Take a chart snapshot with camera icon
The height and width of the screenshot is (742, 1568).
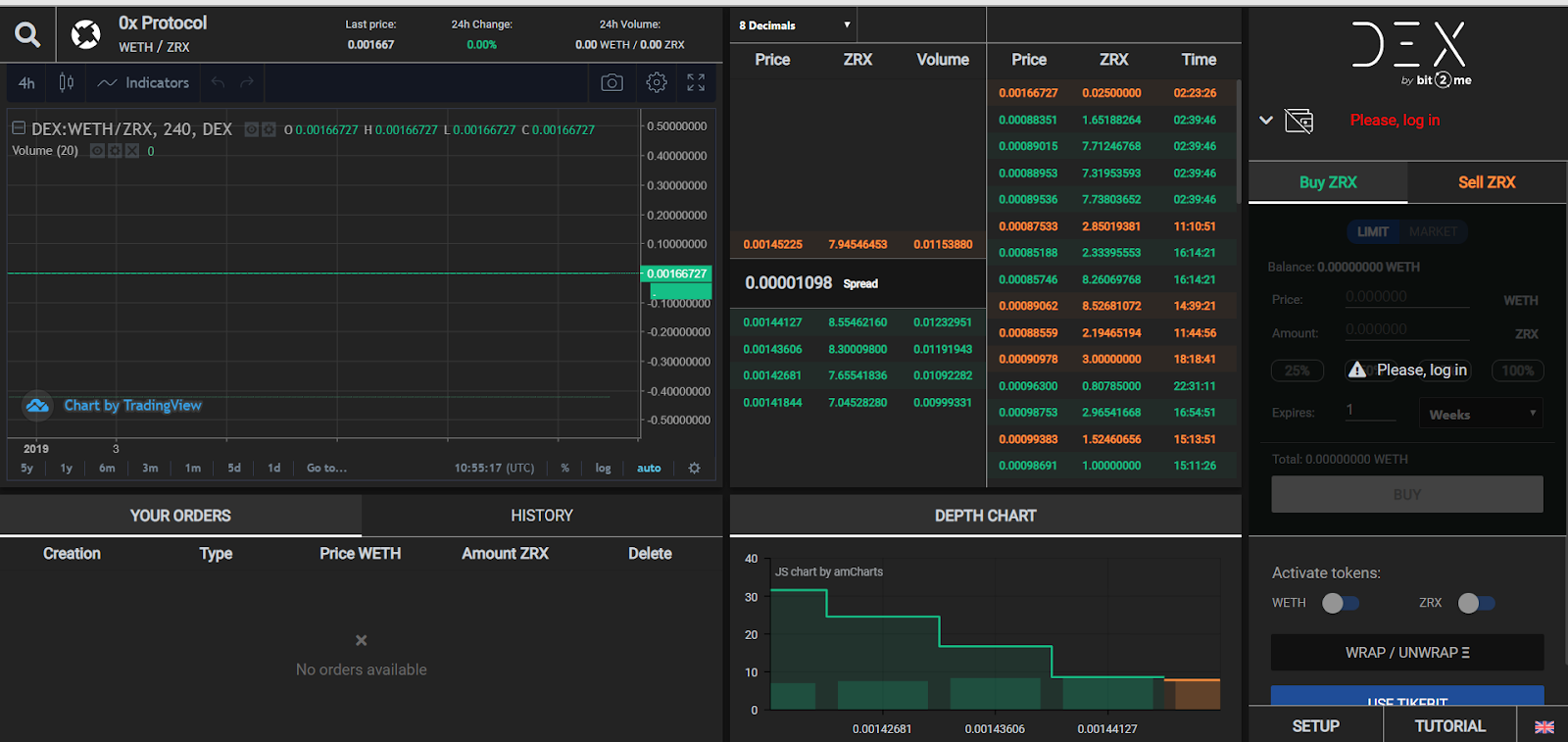[x=612, y=83]
